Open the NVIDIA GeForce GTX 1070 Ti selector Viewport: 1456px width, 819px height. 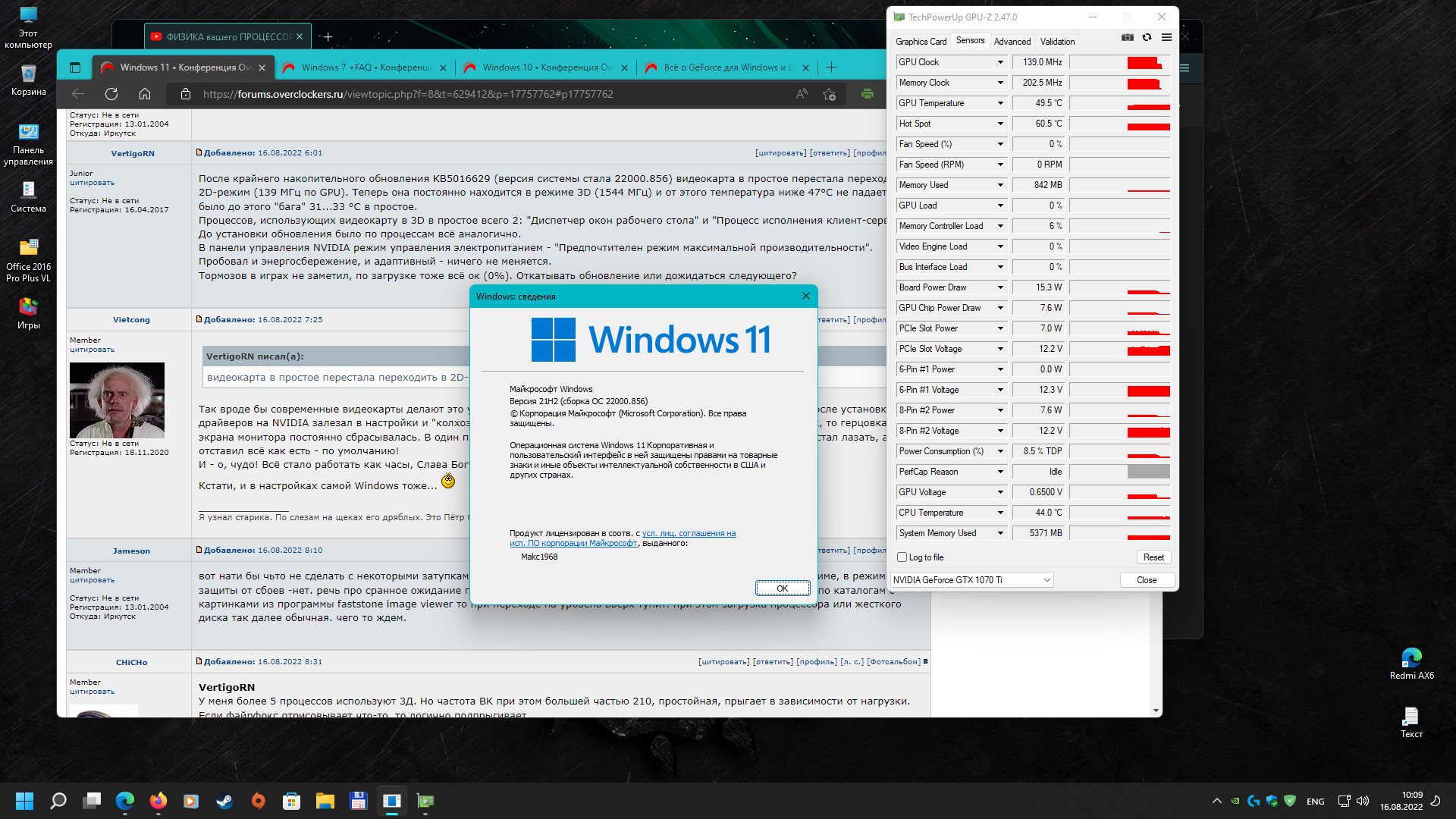(x=971, y=580)
